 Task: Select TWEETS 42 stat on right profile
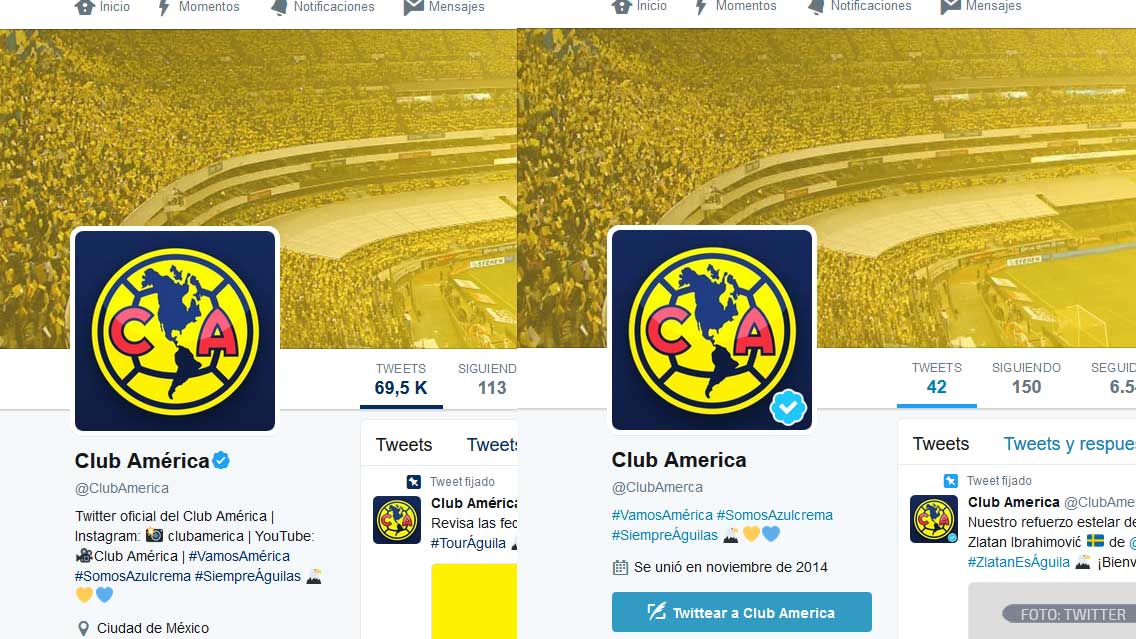point(936,377)
